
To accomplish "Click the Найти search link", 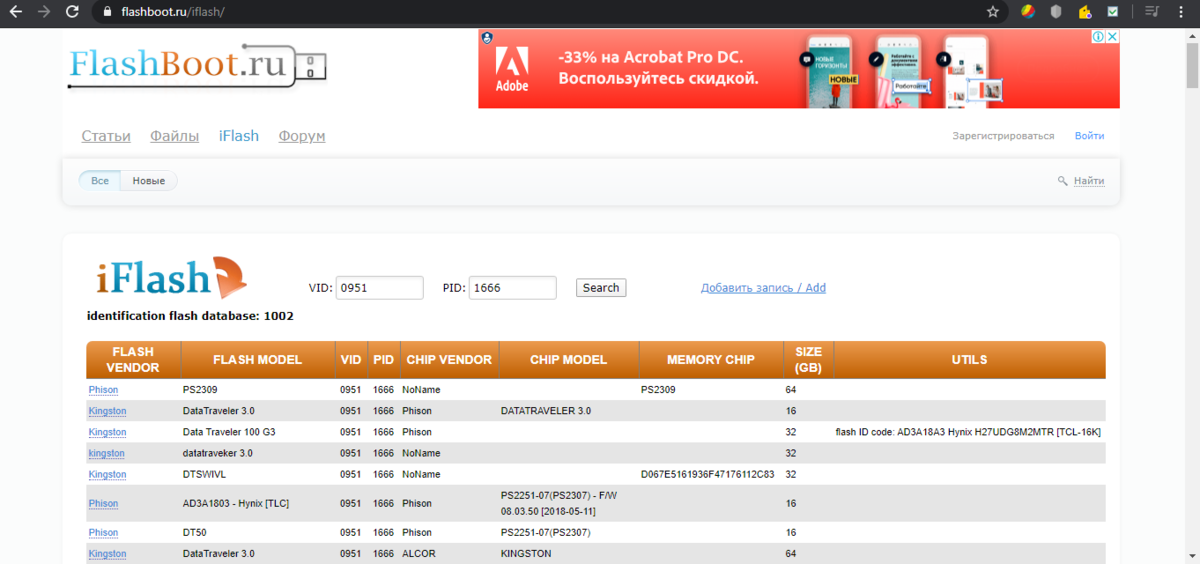I will click(1089, 181).
